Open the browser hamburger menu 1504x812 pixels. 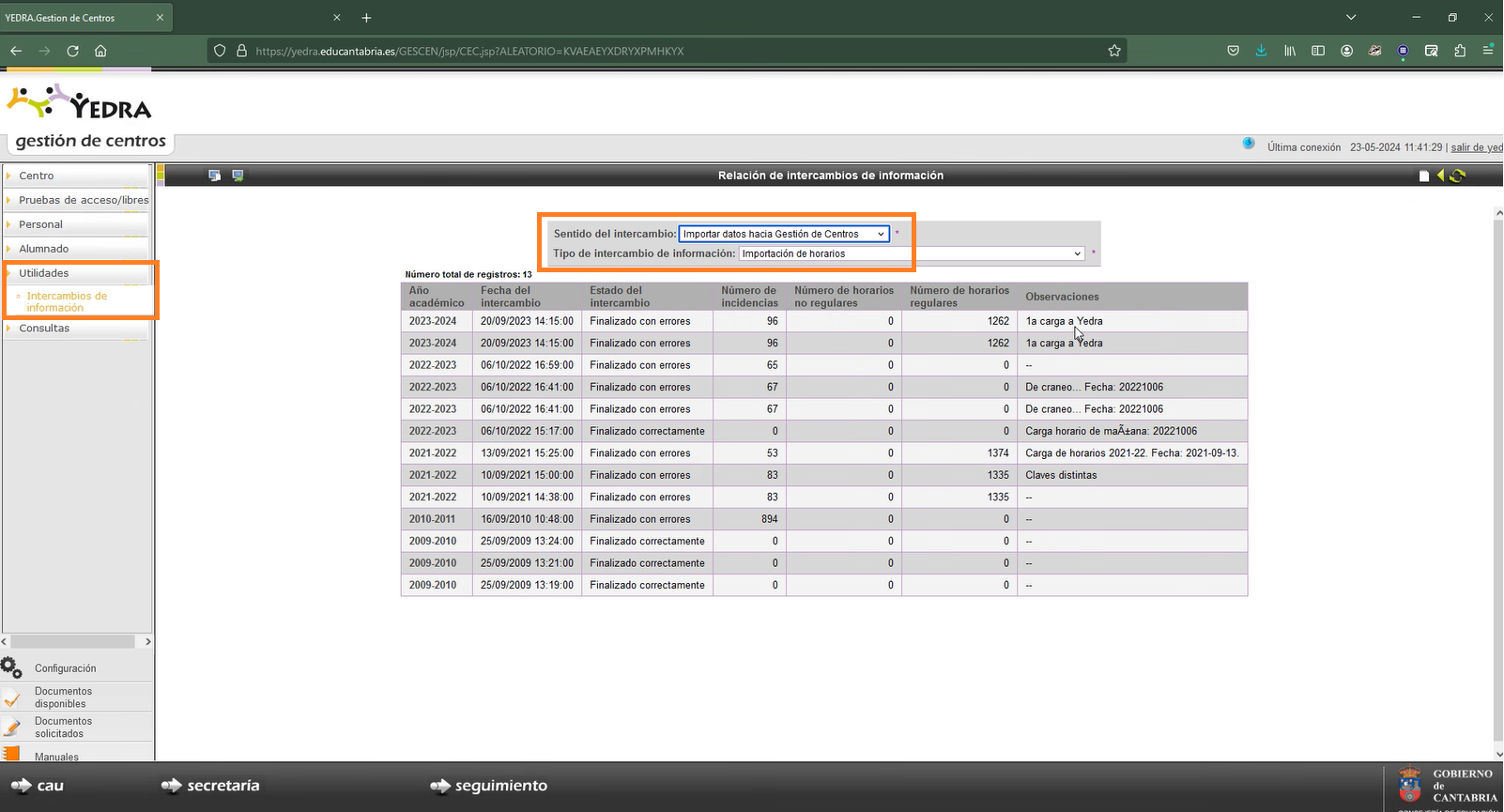pos(1488,51)
